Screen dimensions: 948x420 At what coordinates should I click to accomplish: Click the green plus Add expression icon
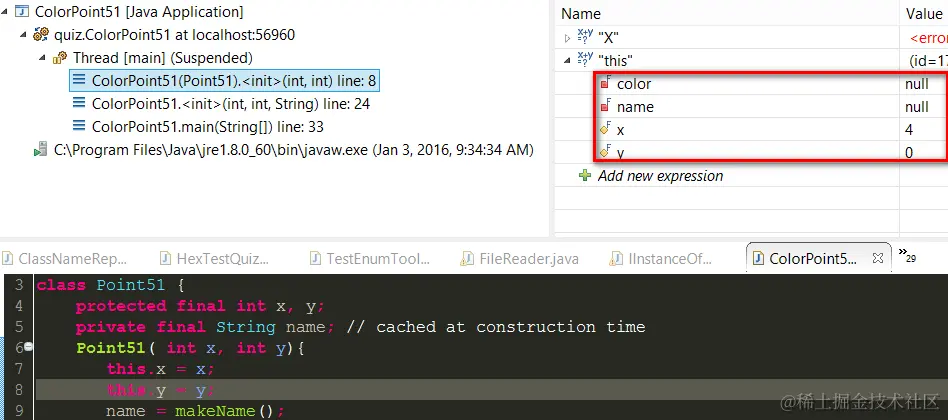tap(585, 176)
